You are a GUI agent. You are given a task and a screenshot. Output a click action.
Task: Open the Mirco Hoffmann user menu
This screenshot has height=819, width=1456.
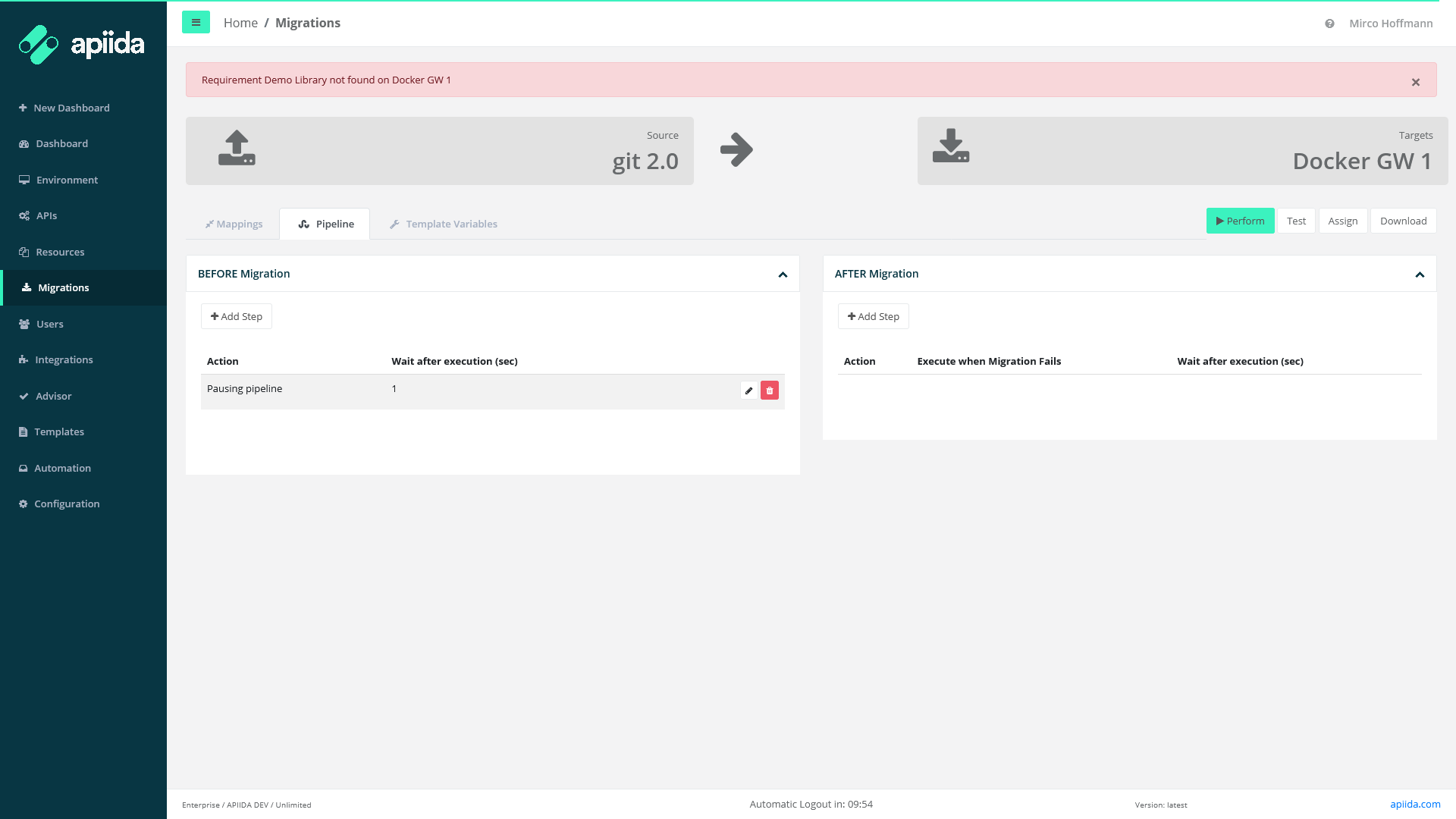pos(1391,24)
